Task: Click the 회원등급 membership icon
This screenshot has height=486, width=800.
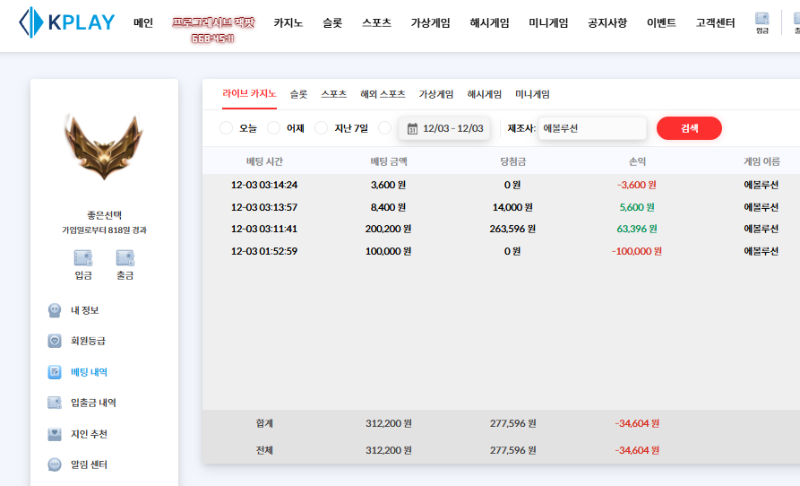Action: [55, 341]
